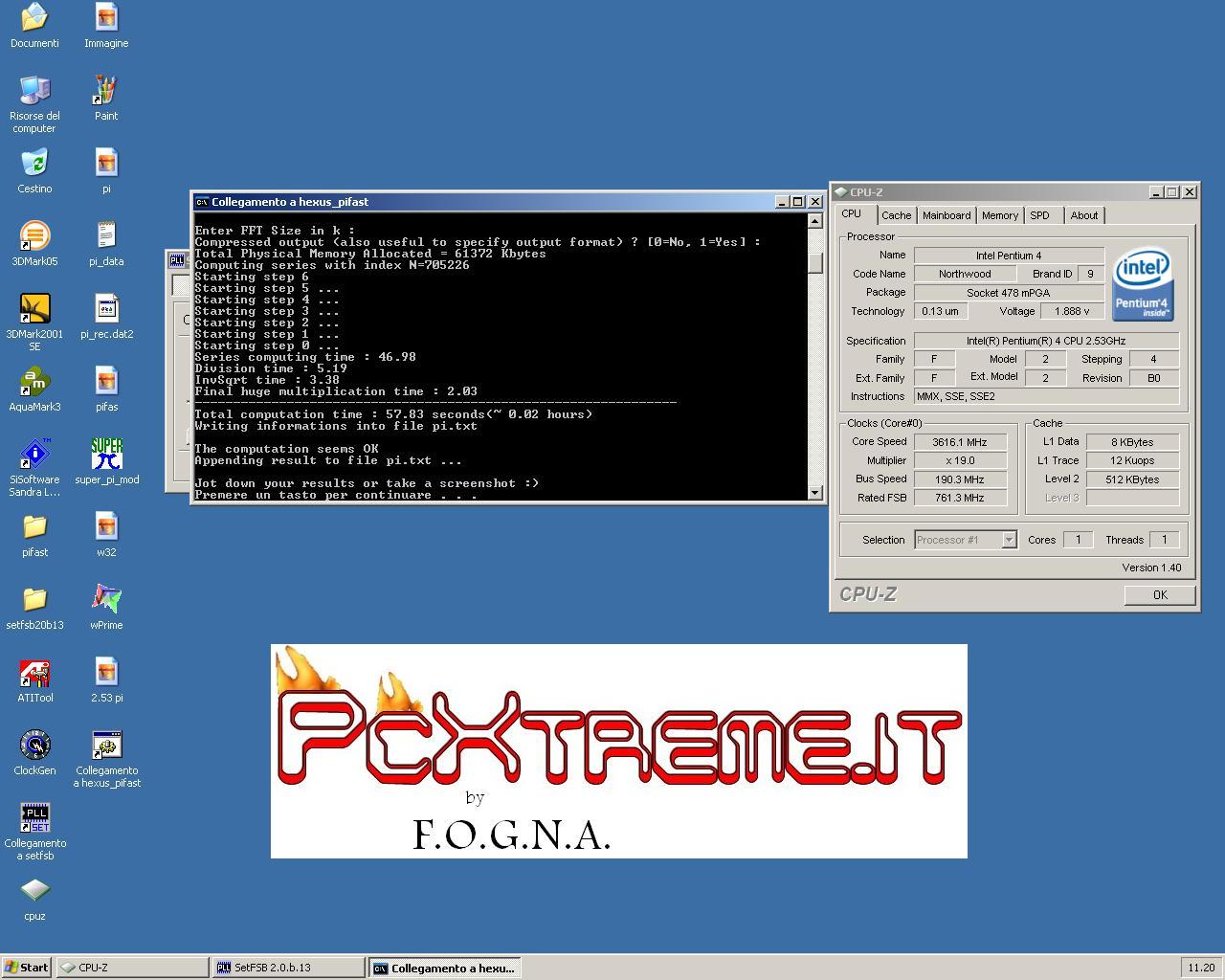Click OK button in CPU-Z
The width and height of the screenshot is (1225, 980).
[1160, 594]
